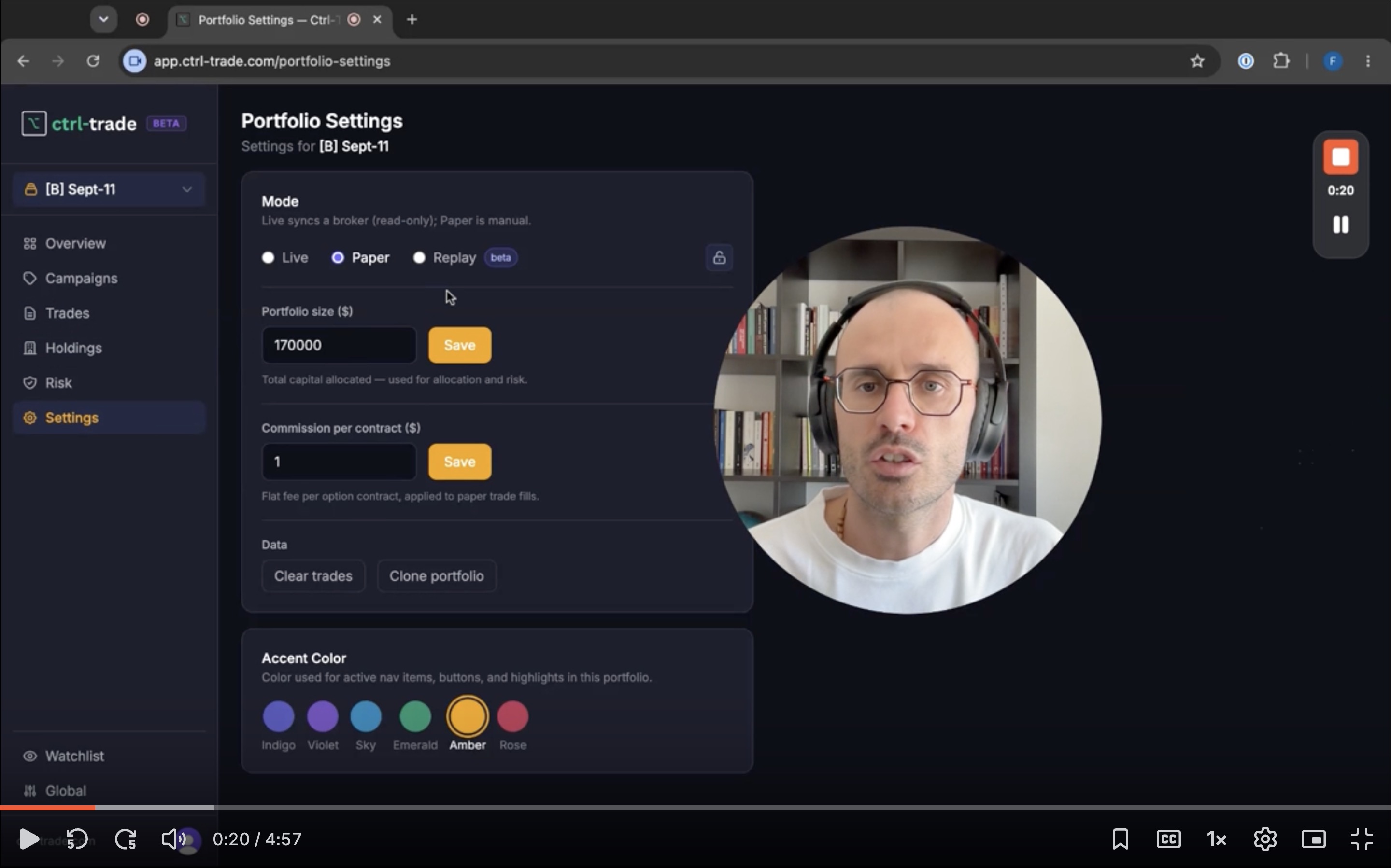Screen dimensions: 1391x868
Task: Pause the screen recording
Action: 1340,224
